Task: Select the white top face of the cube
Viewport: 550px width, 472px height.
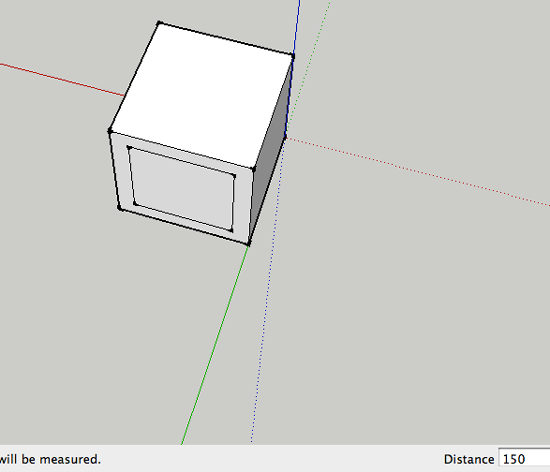Action: pos(202,95)
